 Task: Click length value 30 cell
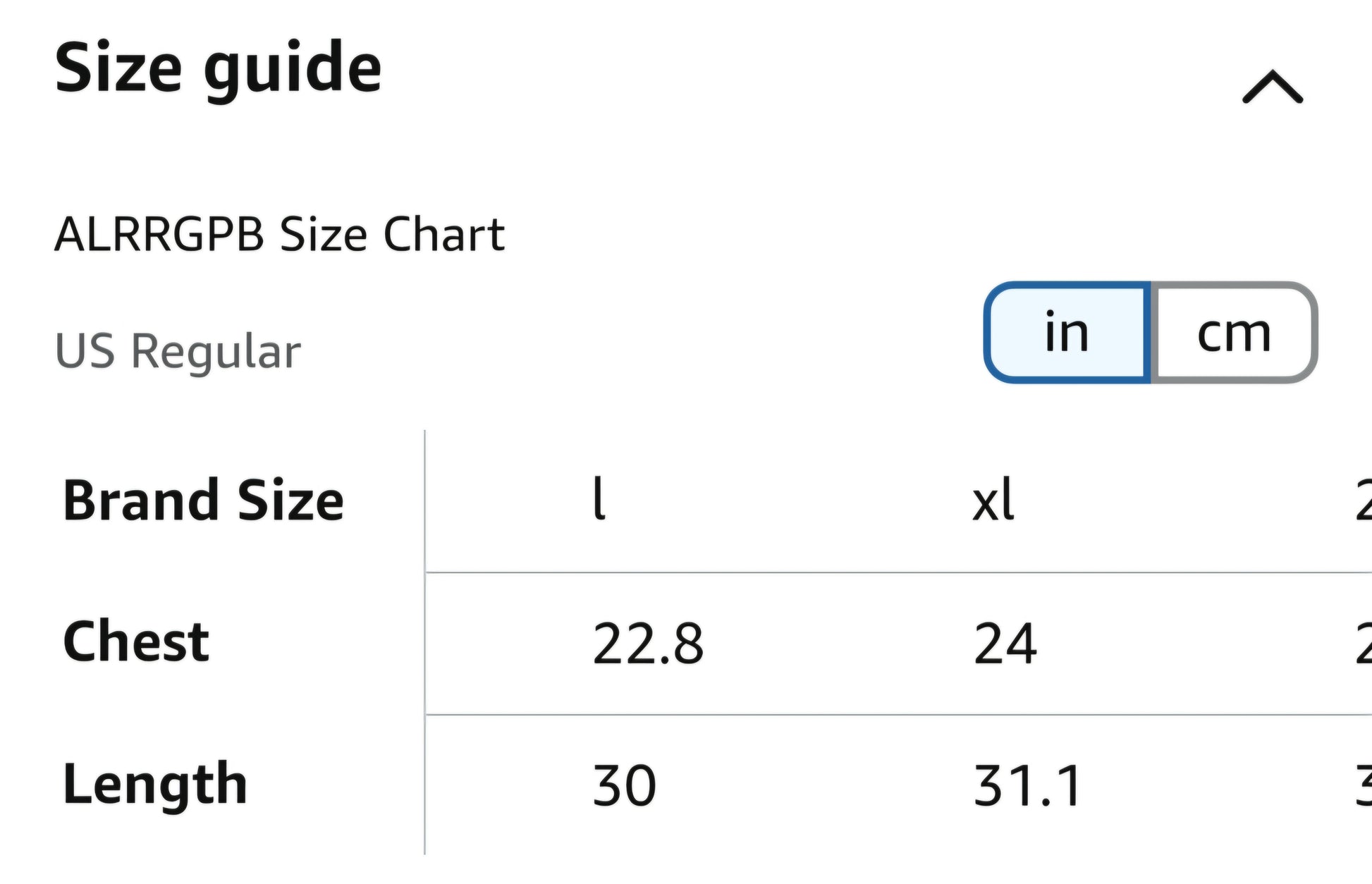click(x=624, y=785)
